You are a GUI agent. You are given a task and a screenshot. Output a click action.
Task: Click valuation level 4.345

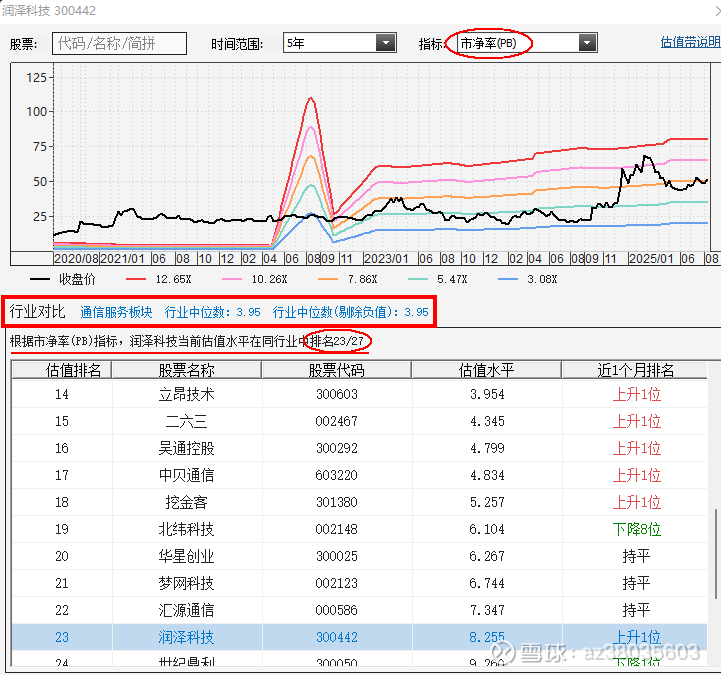(487, 421)
